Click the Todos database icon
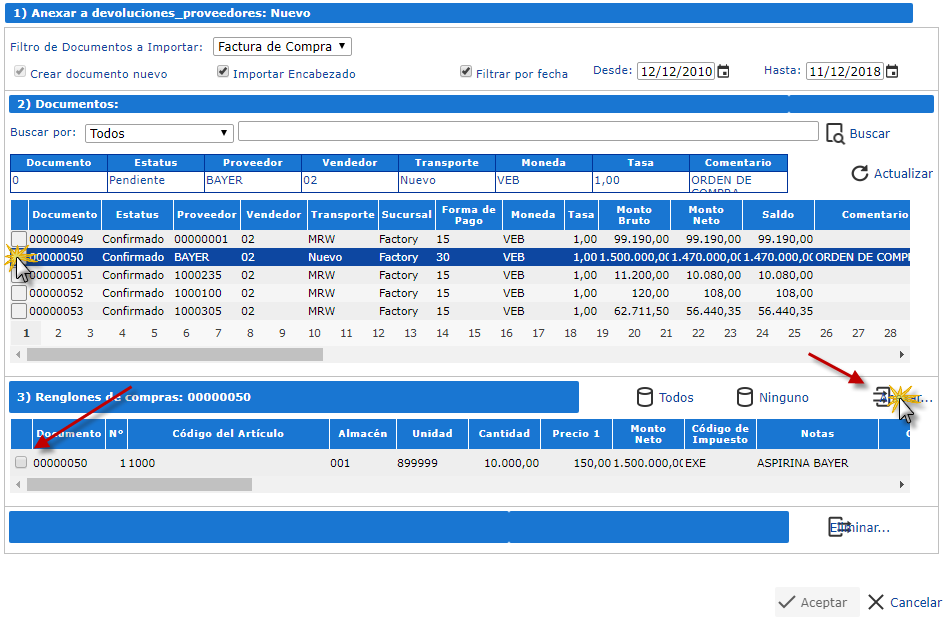Viewport: 946px width, 617px height. pyautogui.click(x=645, y=397)
